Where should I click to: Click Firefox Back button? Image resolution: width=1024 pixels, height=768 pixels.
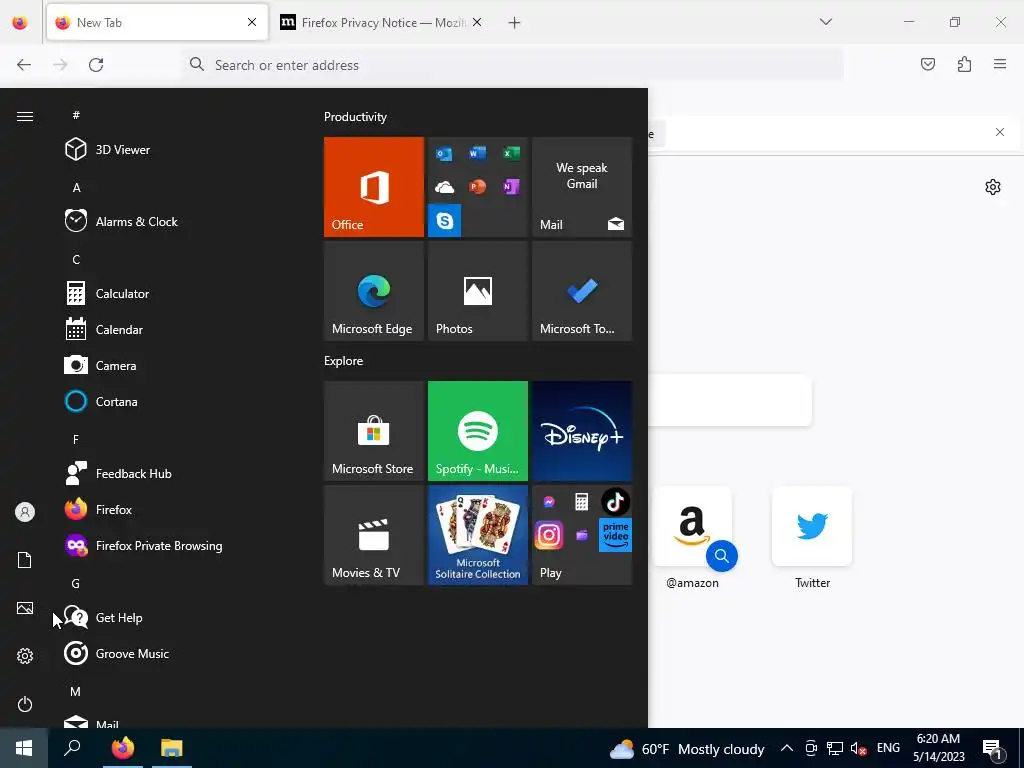(24, 65)
